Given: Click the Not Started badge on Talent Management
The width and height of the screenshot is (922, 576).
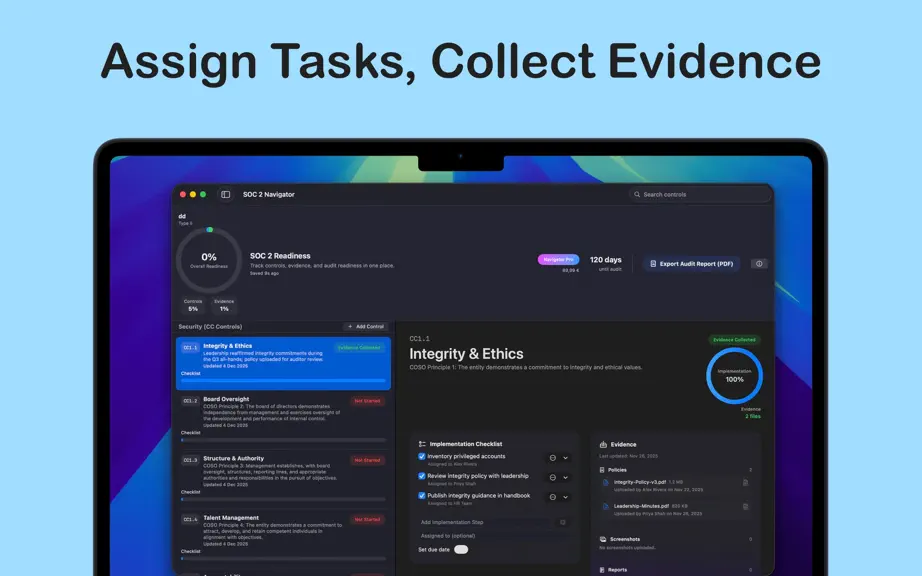Looking at the screenshot, I should click(368, 520).
